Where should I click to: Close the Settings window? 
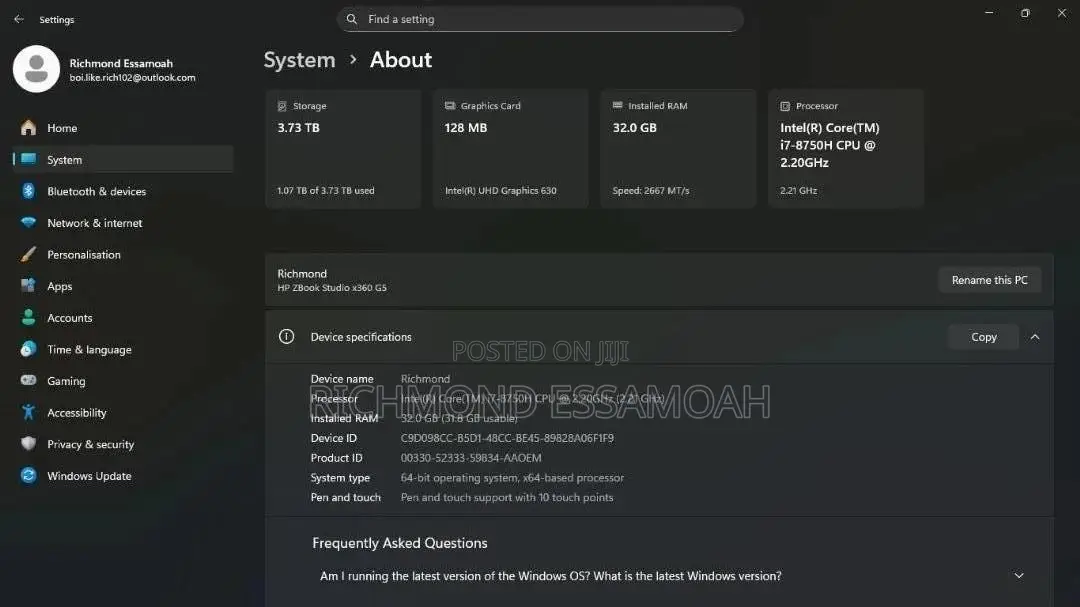(1061, 13)
